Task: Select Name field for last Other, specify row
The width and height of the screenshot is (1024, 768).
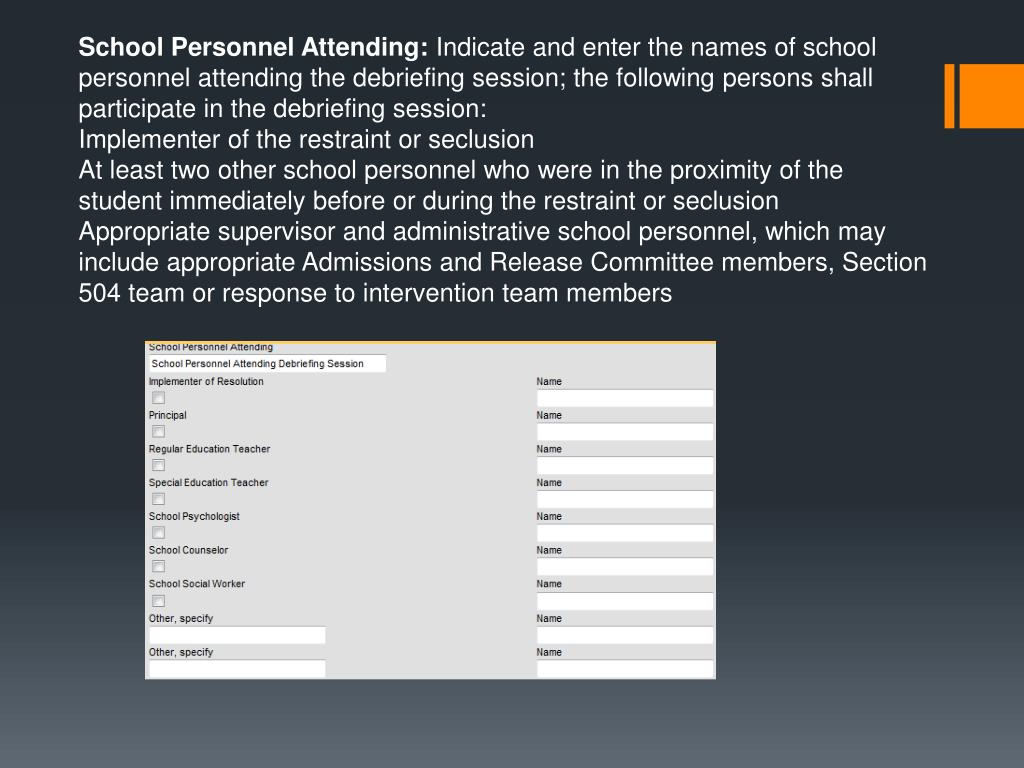Action: 625,669
